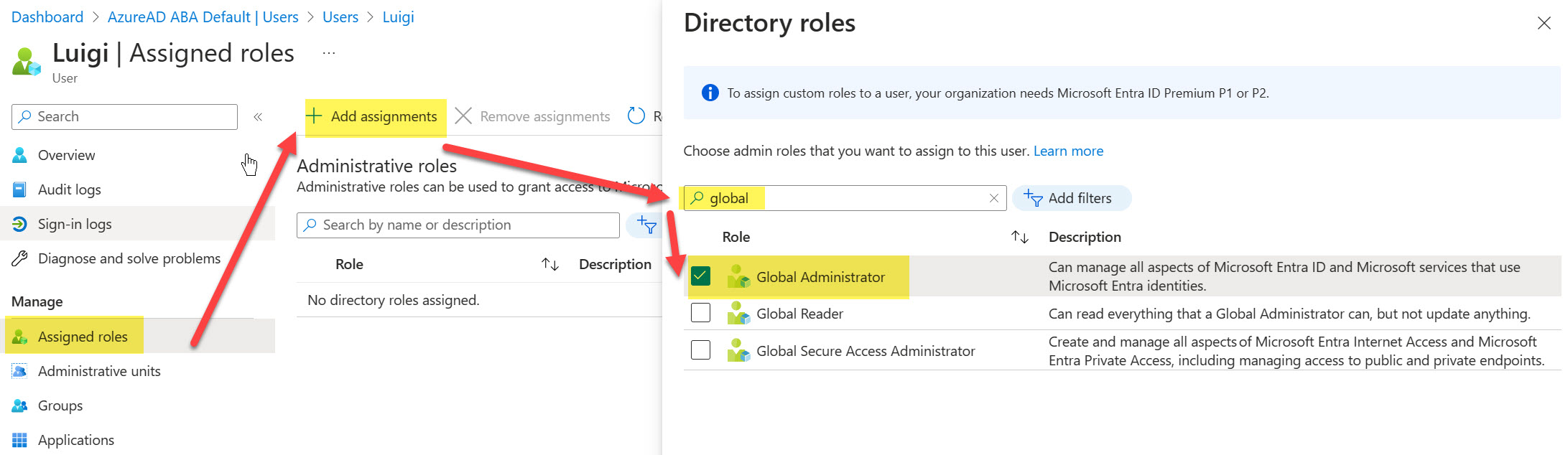Open the ellipsis more options menu beside Assigned roles title
The width and height of the screenshot is (1568, 455).
[x=329, y=53]
